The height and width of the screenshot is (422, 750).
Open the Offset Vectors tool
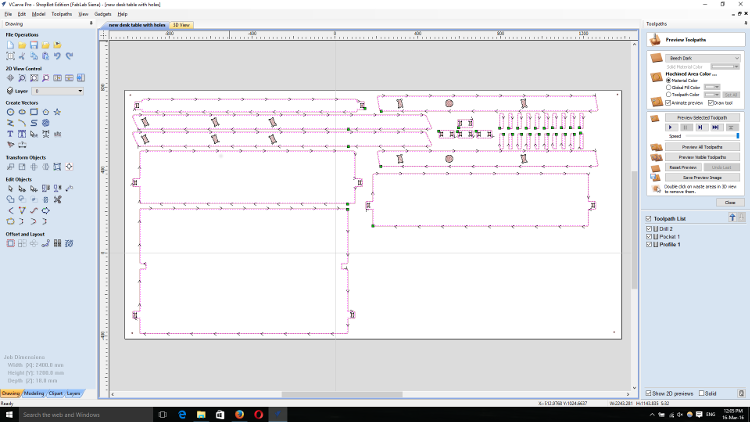pyautogui.click(x=11, y=244)
